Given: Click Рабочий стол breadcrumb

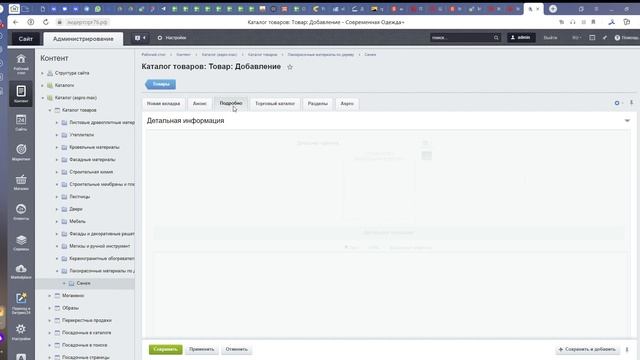Looking at the screenshot, I should 153,54.
